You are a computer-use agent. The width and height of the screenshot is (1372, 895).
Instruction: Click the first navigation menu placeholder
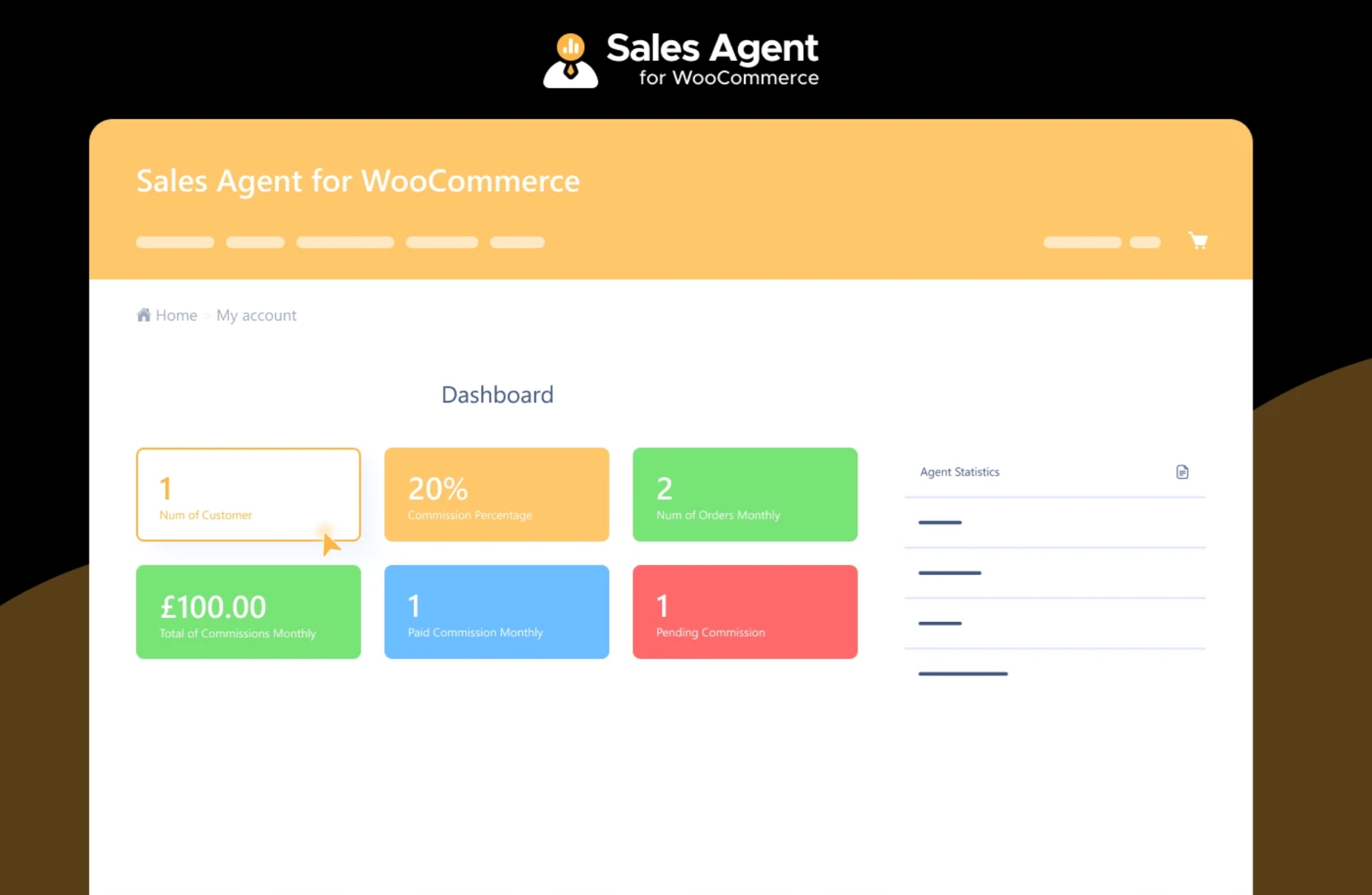coord(175,242)
